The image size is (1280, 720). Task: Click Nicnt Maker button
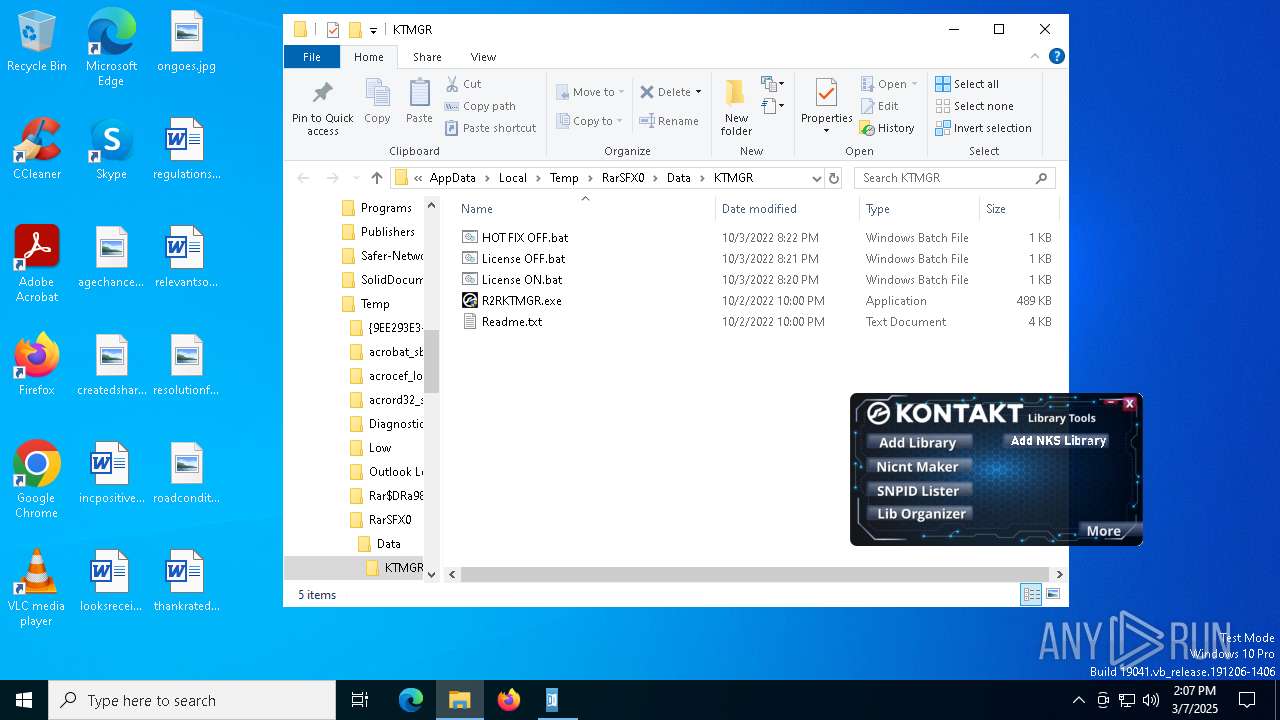(x=918, y=467)
